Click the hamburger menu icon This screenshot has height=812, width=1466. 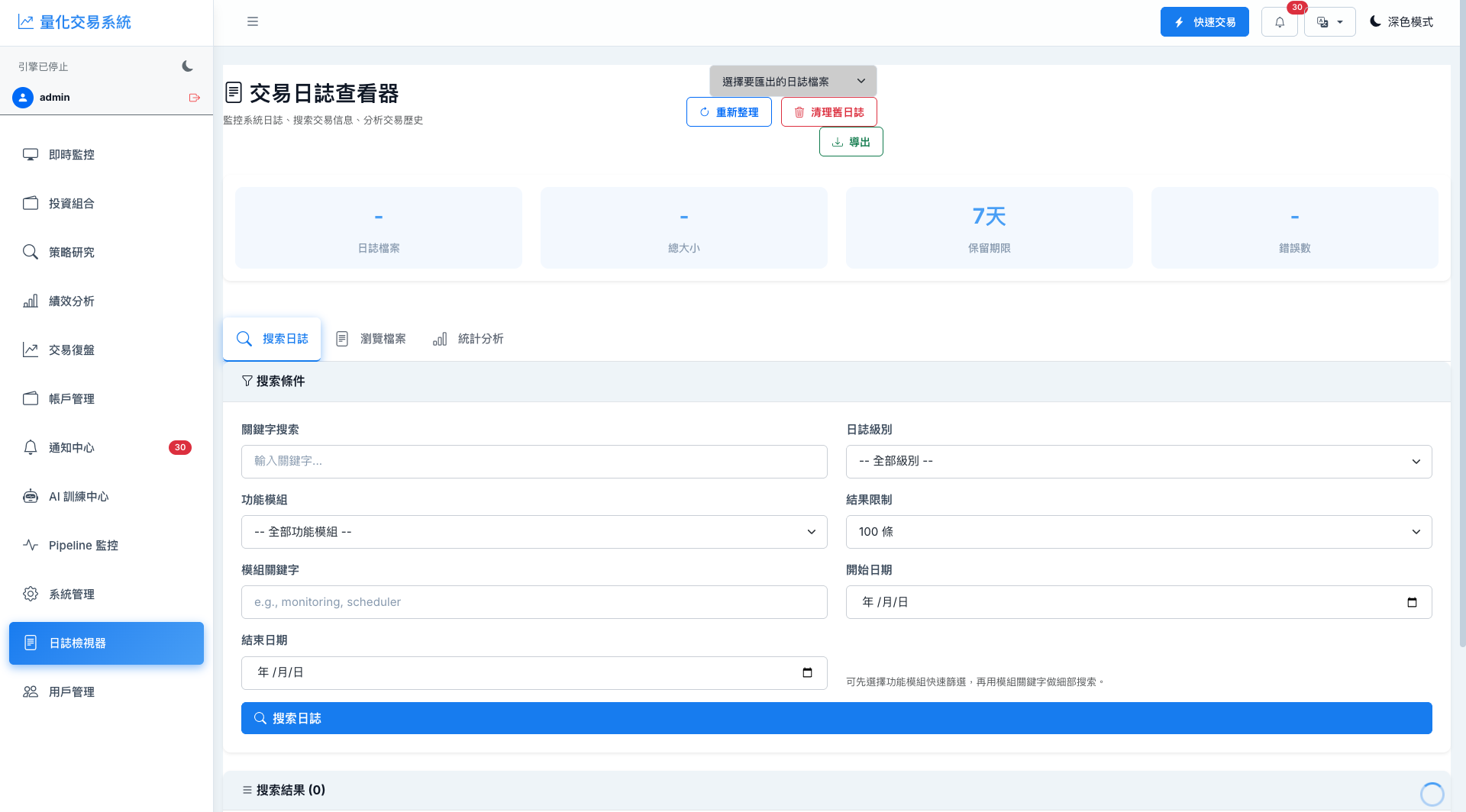tap(253, 21)
